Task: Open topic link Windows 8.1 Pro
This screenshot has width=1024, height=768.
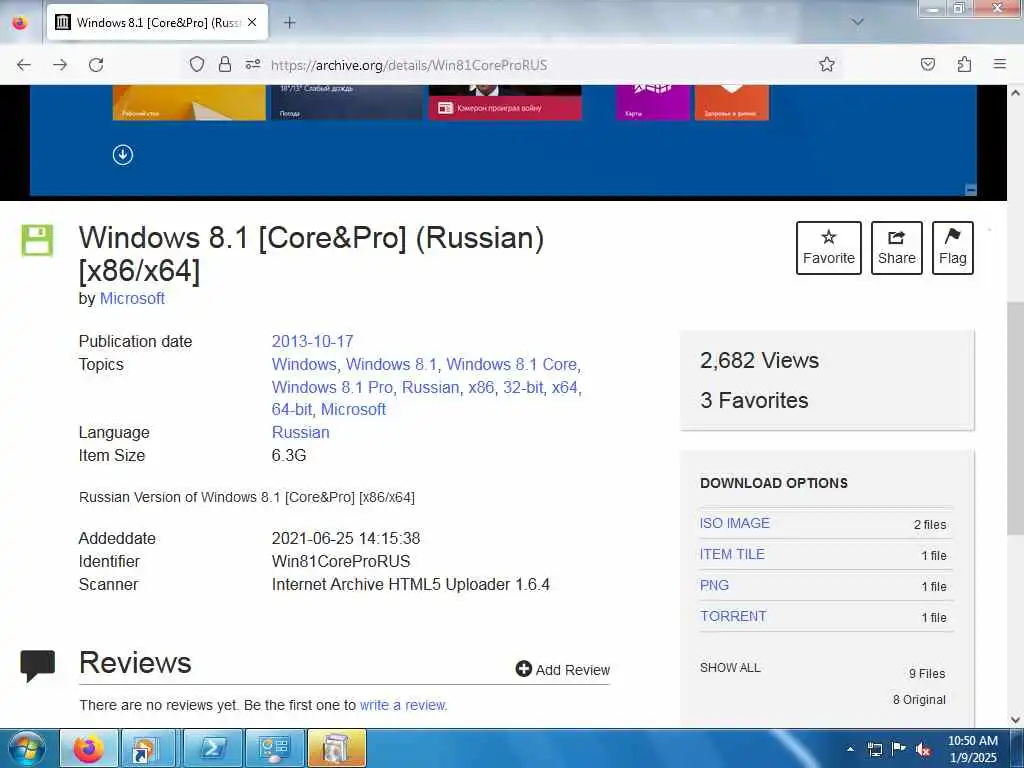Action: 332,387
